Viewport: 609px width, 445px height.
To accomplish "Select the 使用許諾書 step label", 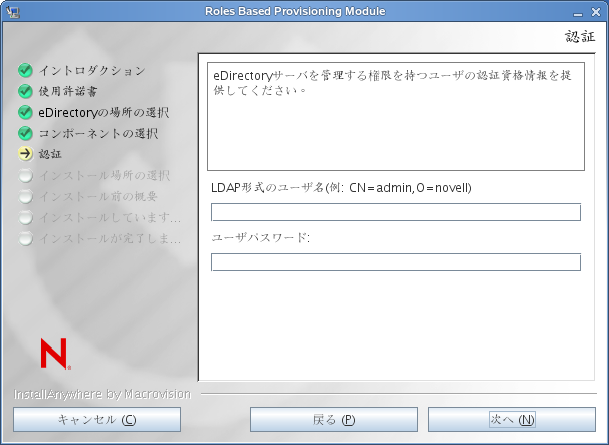I will point(68,91).
